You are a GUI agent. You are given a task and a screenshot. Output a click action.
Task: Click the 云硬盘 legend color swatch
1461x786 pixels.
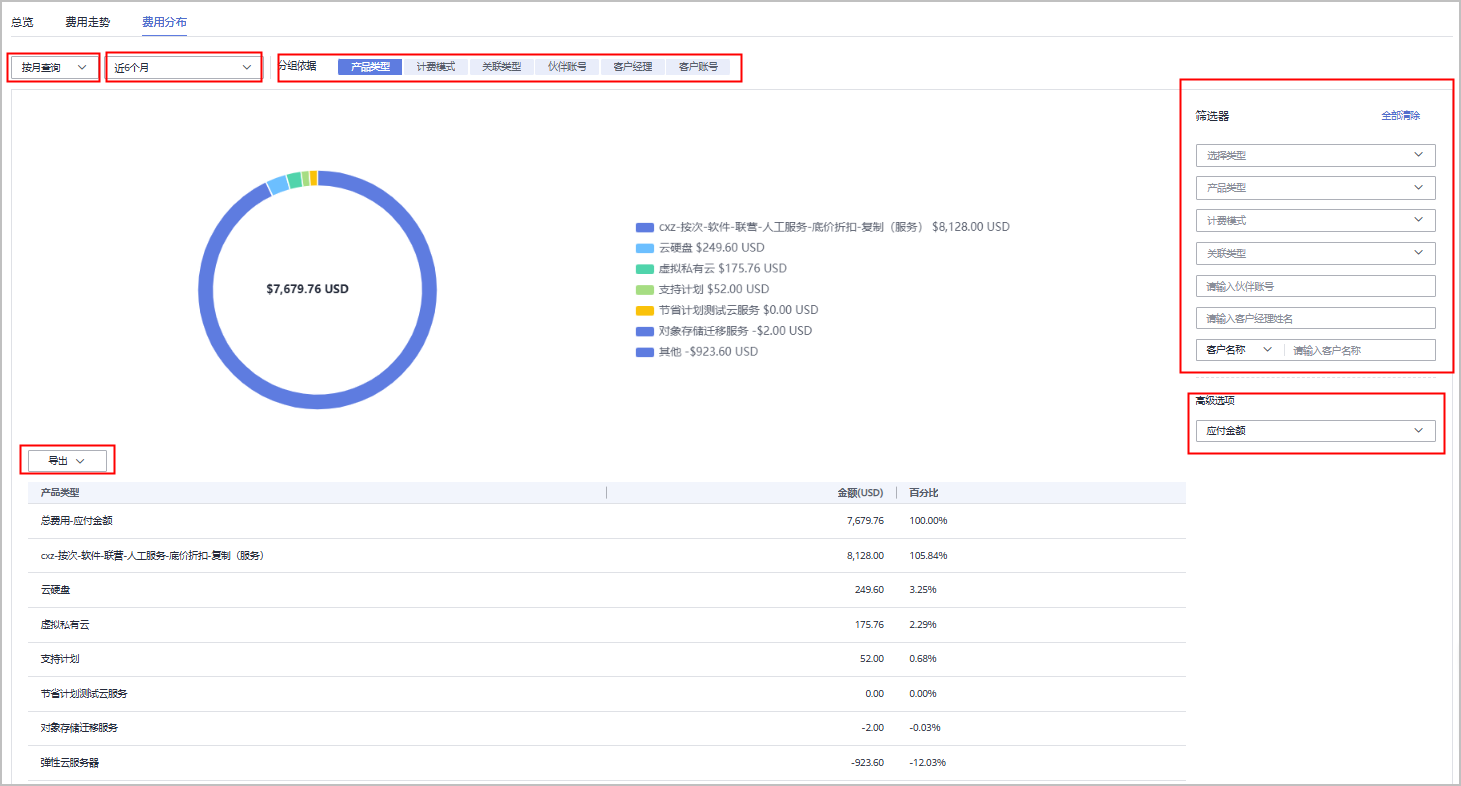(x=645, y=248)
